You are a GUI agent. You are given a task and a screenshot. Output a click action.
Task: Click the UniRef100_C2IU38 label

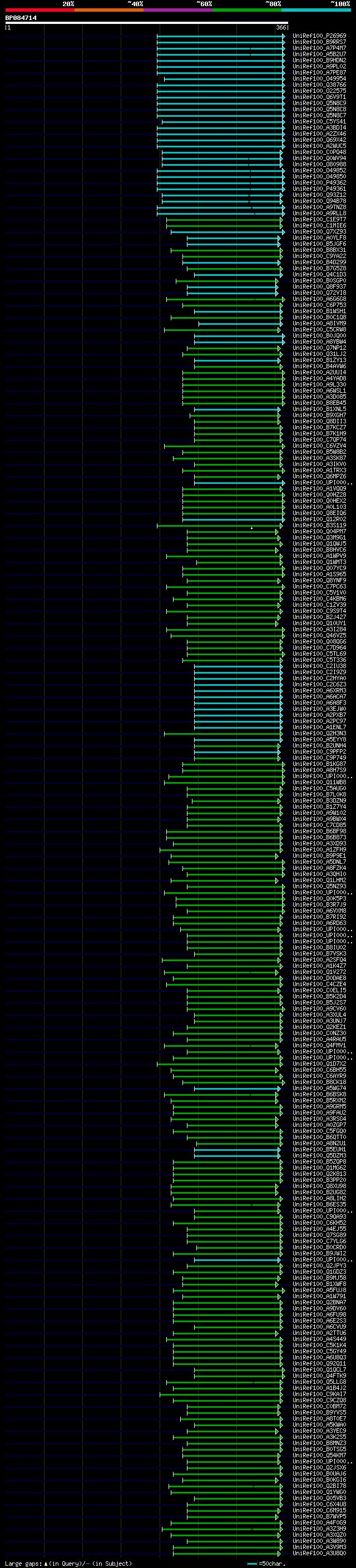[319, 666]
